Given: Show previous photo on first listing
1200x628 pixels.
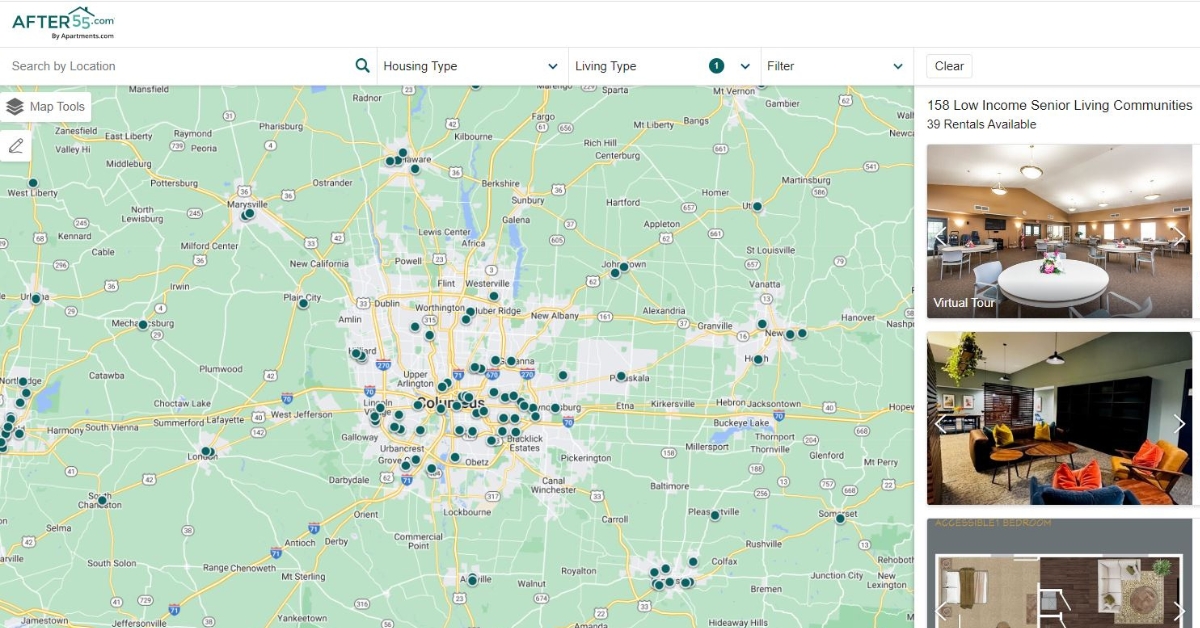Looking at the screenshot, I should [x=941, y=237].
